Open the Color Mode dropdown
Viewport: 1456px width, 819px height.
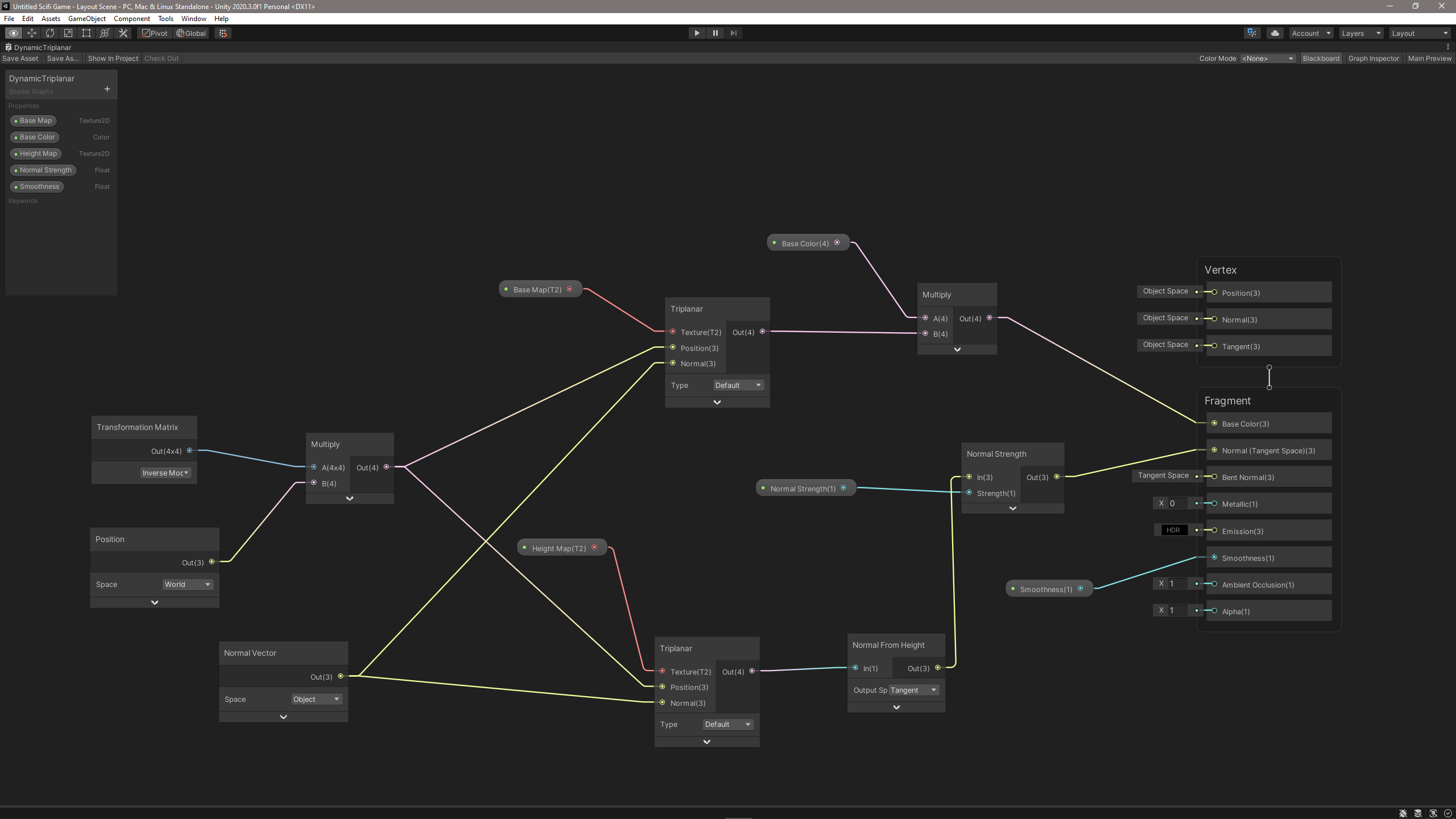coord(1268,58)
